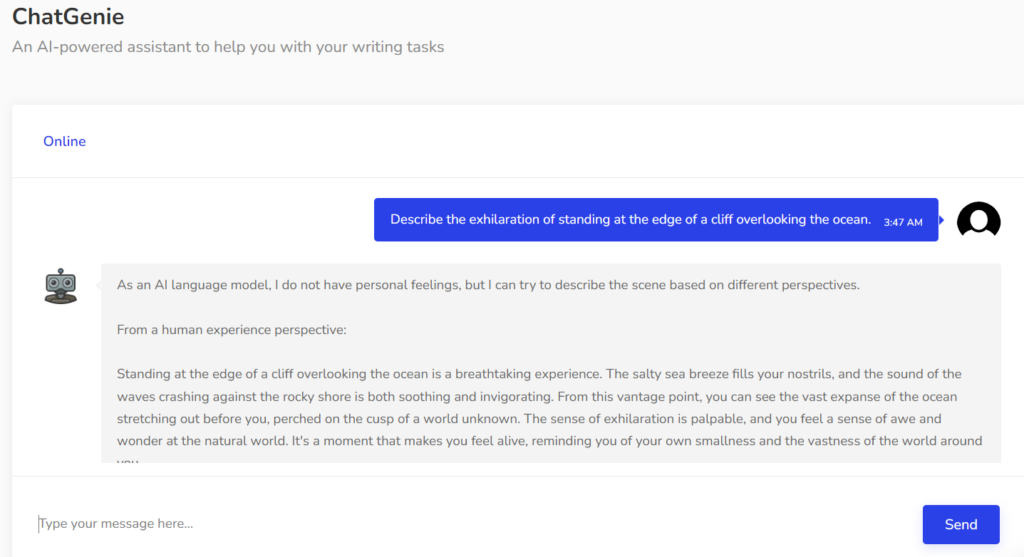
Task: Click the user profile avatar icon
Action: 978,219
